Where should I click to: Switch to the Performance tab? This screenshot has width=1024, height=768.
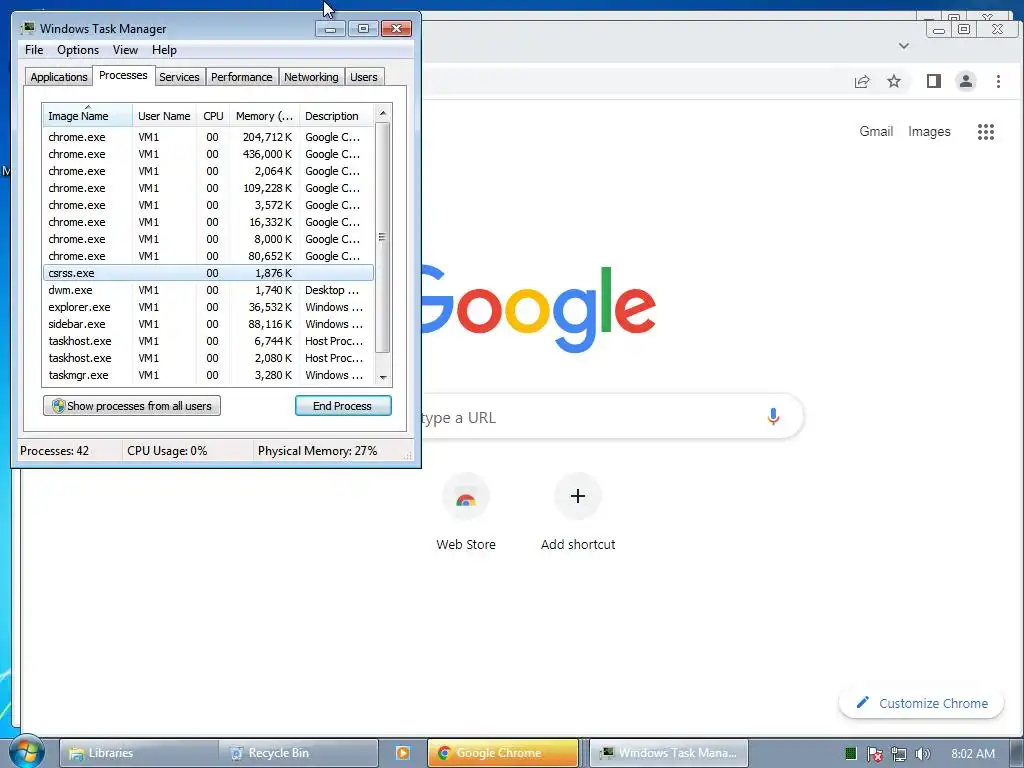pyautogui.click(x=241, y=77)
